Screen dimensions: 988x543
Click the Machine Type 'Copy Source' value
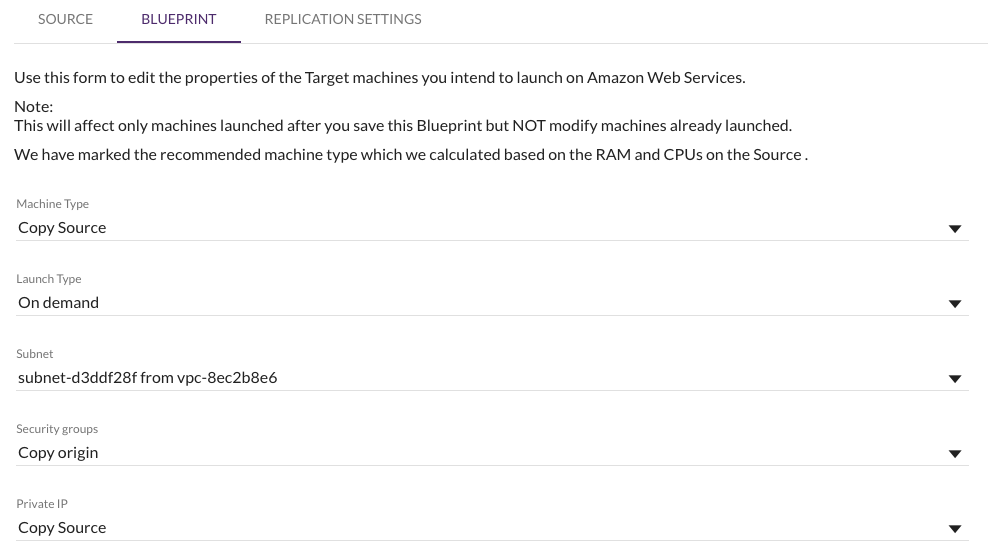tap(62, 227)
